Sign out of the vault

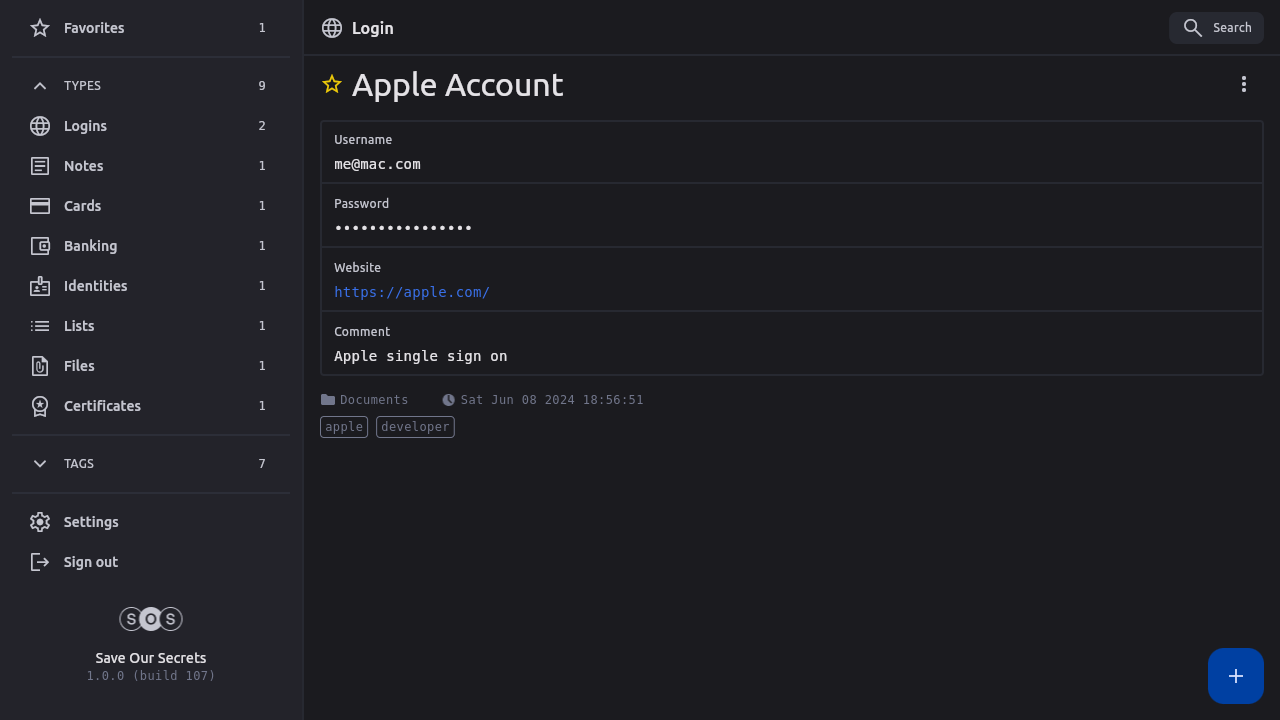click(x=90, y=562)
